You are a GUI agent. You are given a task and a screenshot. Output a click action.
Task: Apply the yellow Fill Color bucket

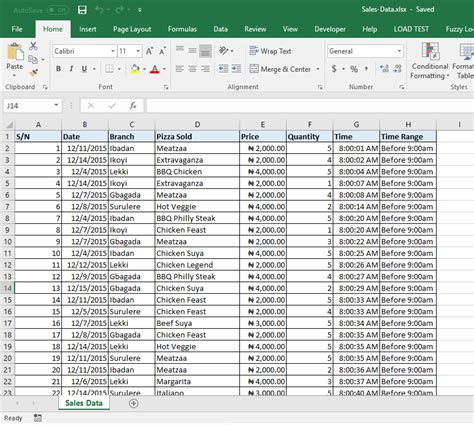135,69
